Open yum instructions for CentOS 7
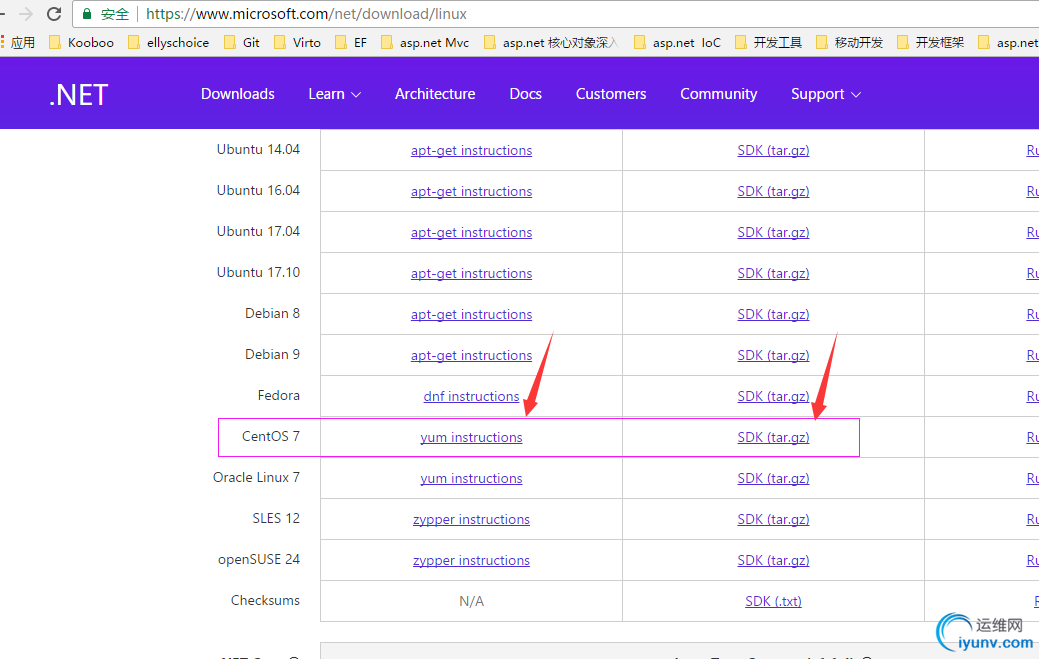 point(471,437)
